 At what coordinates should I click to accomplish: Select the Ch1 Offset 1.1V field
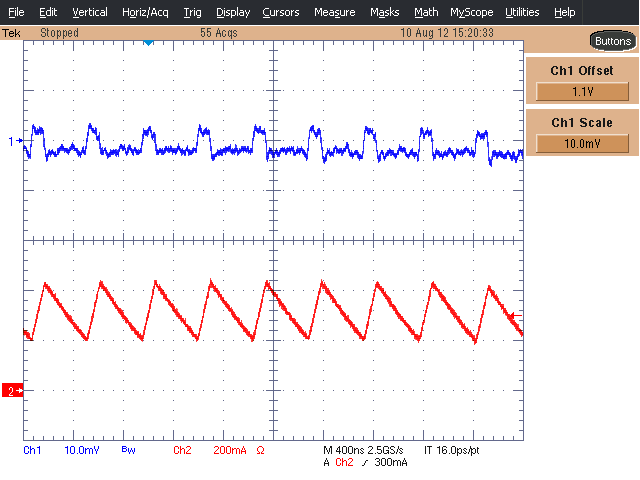582,91
